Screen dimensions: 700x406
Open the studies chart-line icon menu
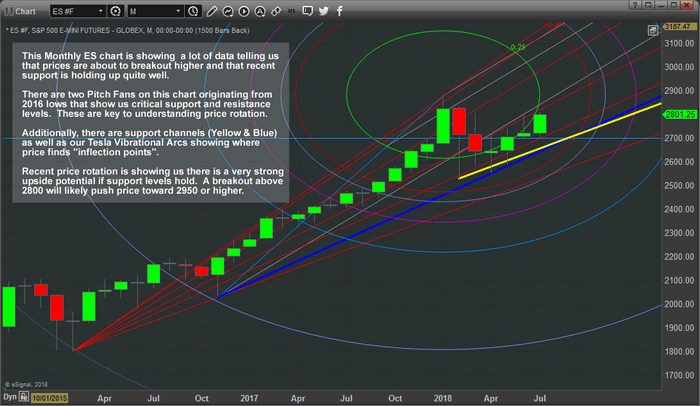tap(228, 11)
